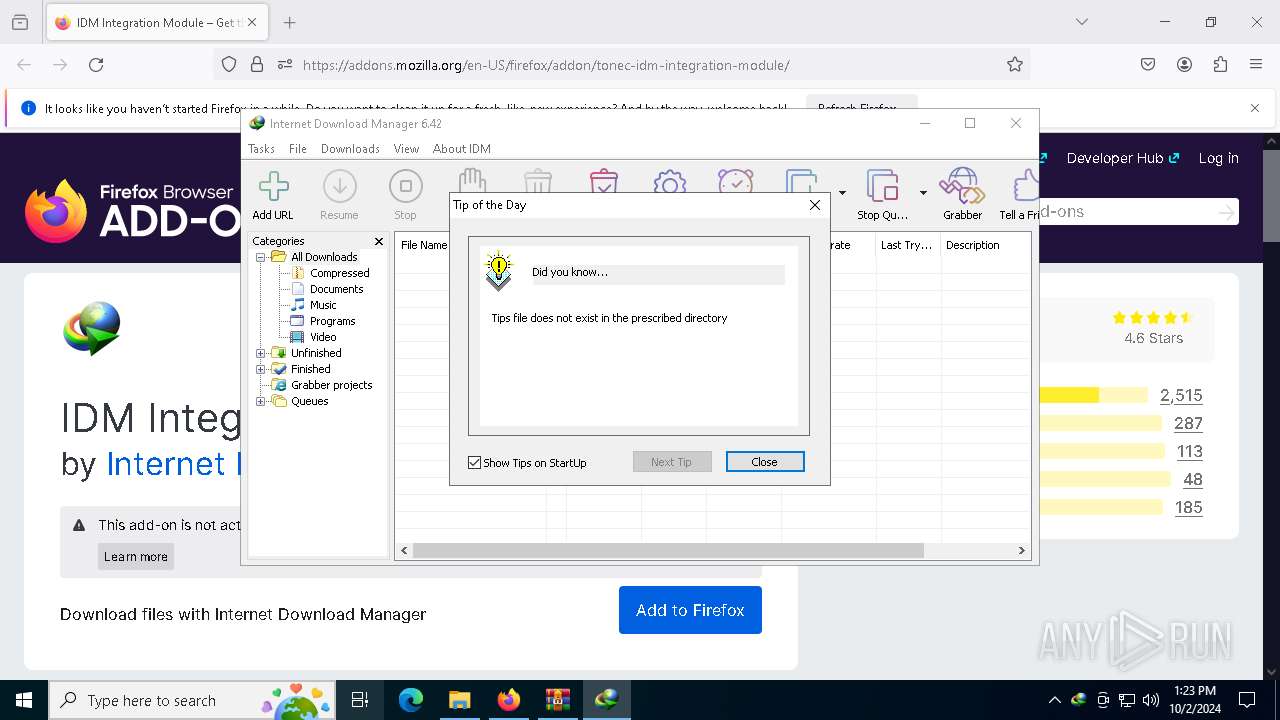Collapse the All Downloads tree node
Viewport: 1280px width, 720px height.
[261, 257]
